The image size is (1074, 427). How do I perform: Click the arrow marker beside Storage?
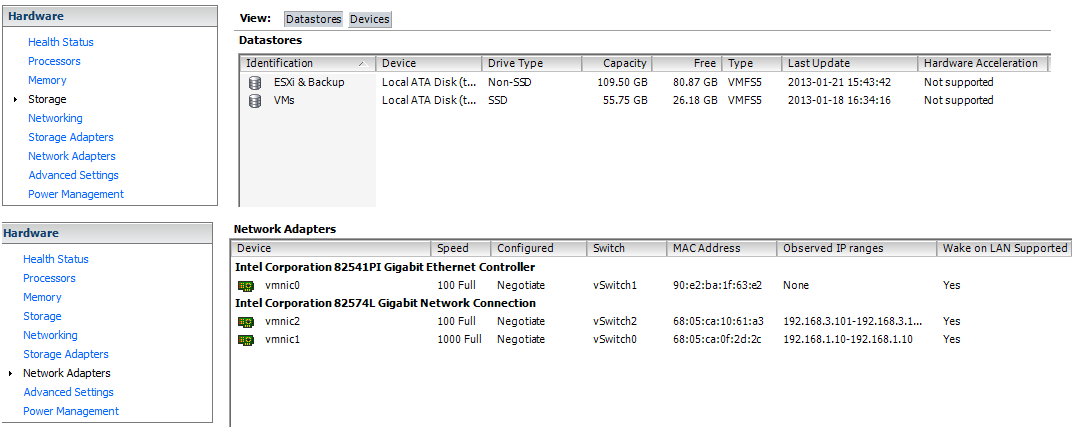click(x=16, y=99)
